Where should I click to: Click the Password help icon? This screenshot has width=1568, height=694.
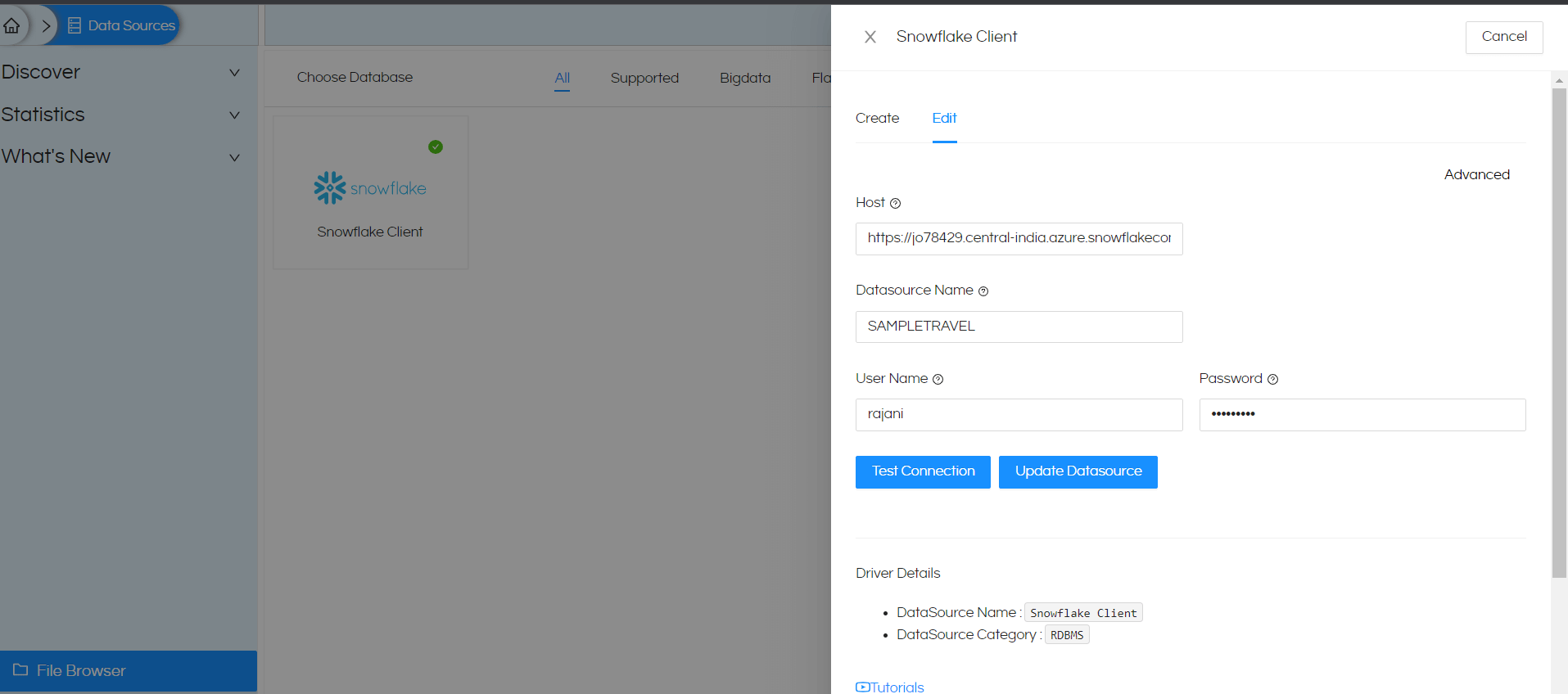click(1272, 380)
